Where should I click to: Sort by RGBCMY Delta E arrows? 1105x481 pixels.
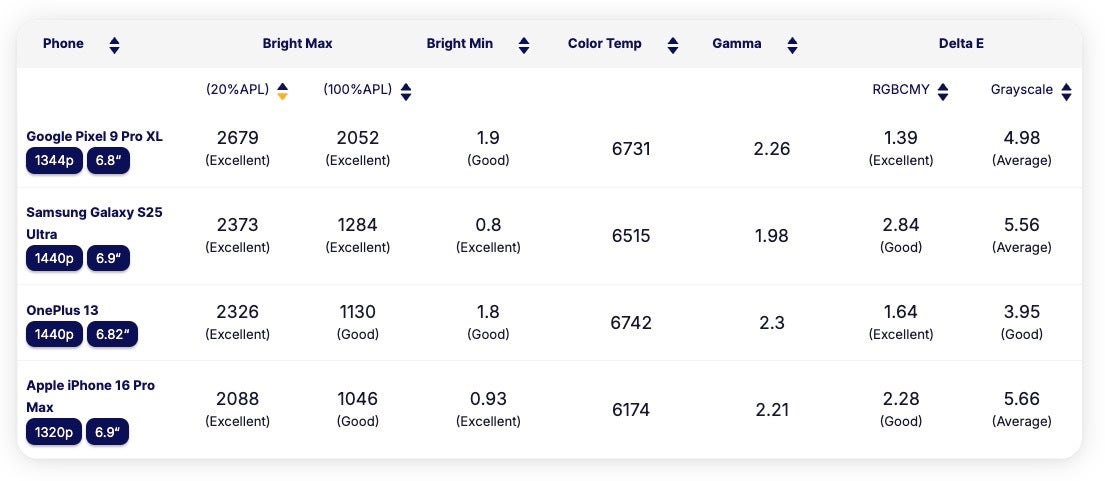[x=943, y=92]
